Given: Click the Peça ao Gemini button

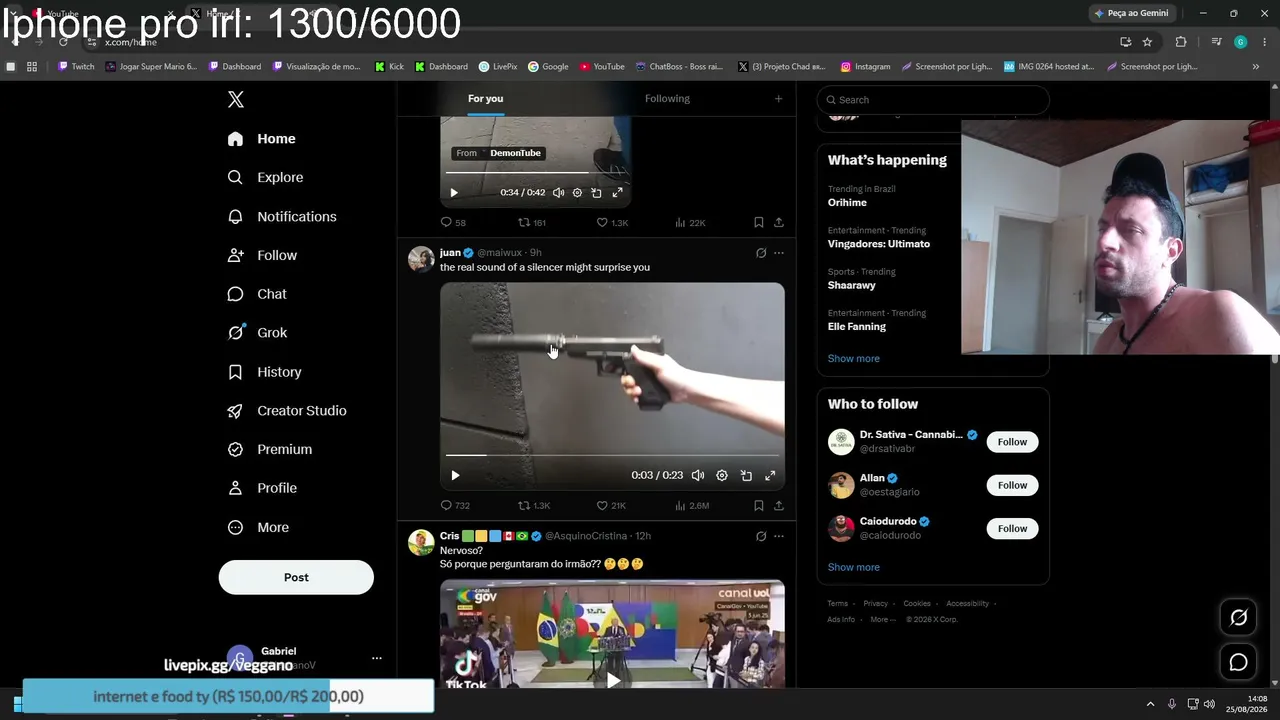Looking at the screenshot, I should pos(1132,13).
